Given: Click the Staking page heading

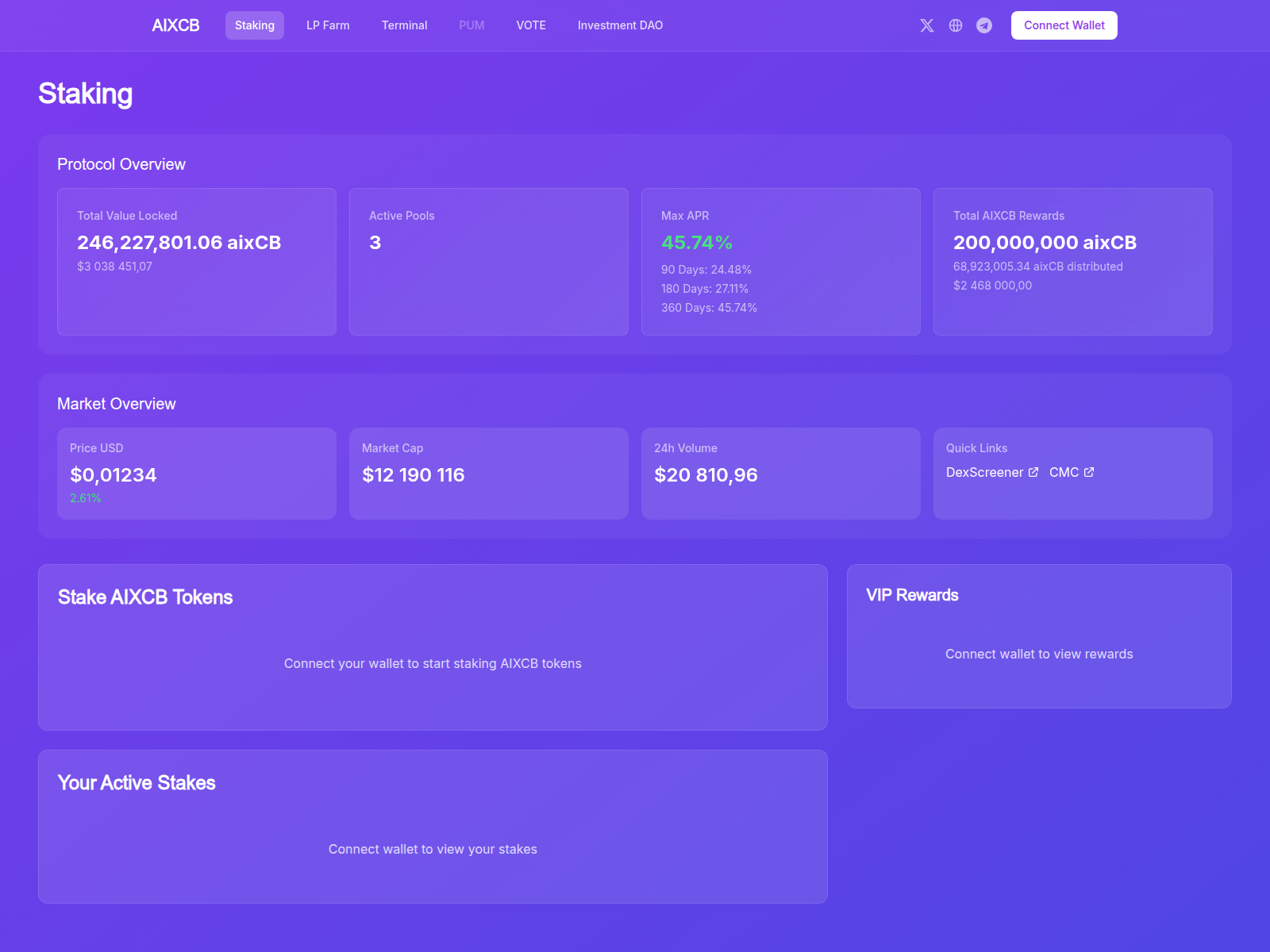Looking at the screenshot, I should click(x=85, y=94).
